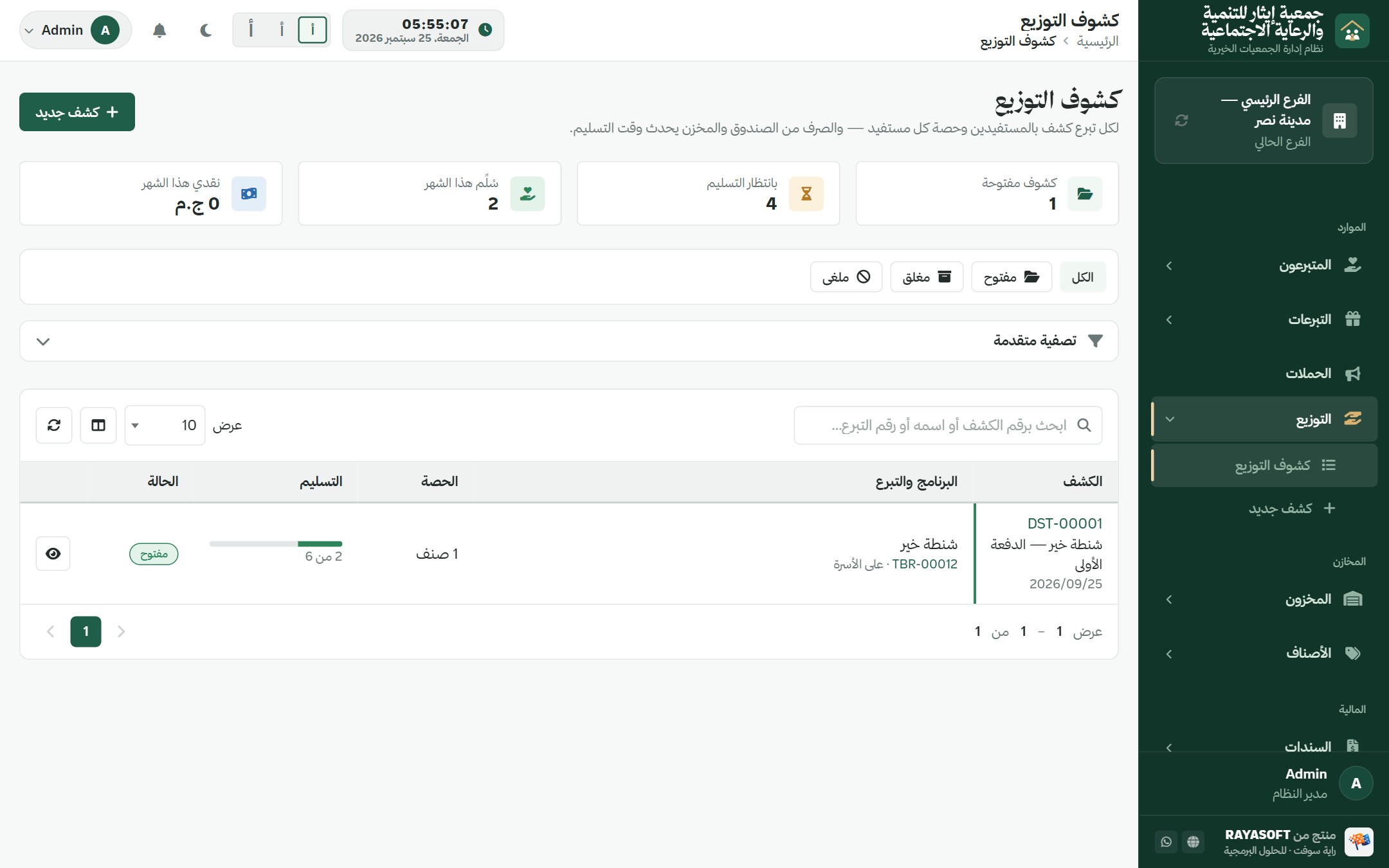The height and width of the screenshot is (868, 1389).
Task: Click the الرئيسية breadcrumb link
Action: 1098,41
